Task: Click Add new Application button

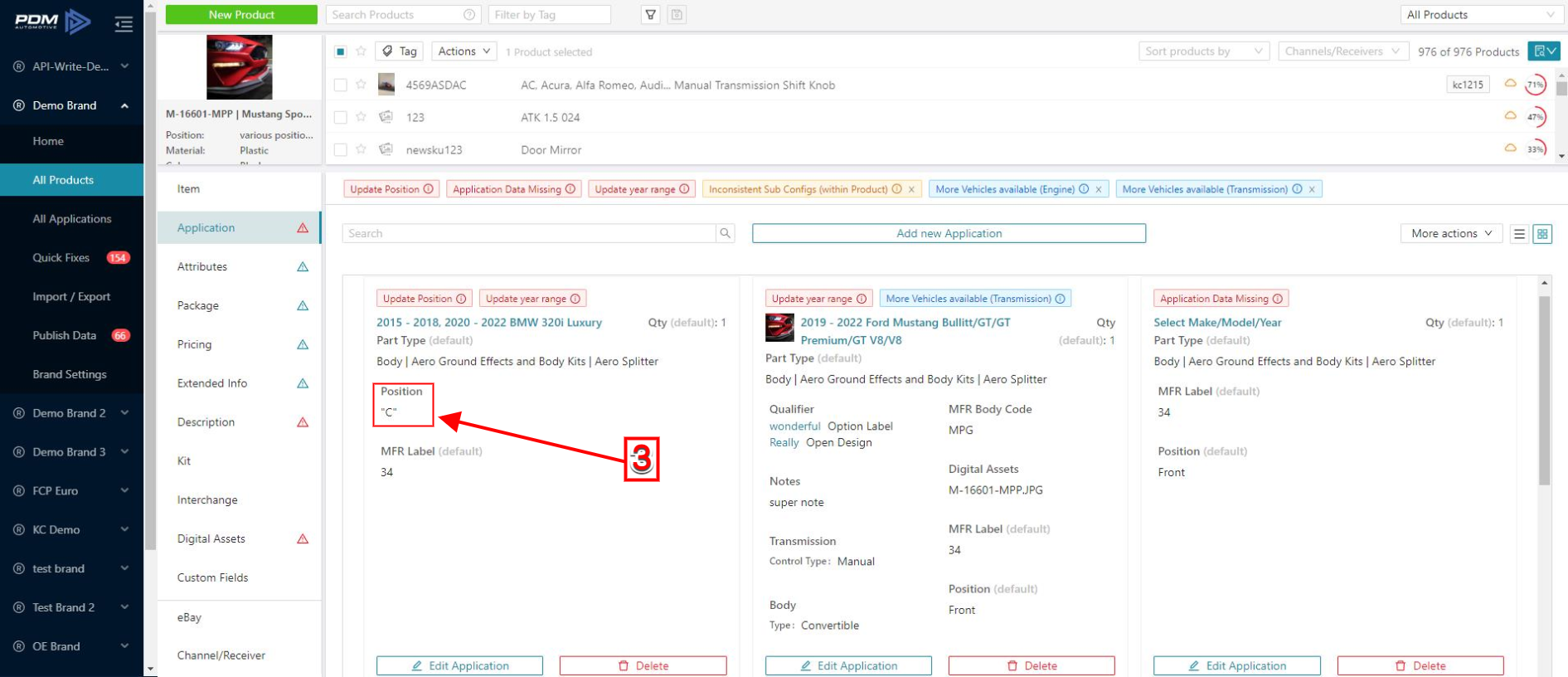Action: [949, 234]
